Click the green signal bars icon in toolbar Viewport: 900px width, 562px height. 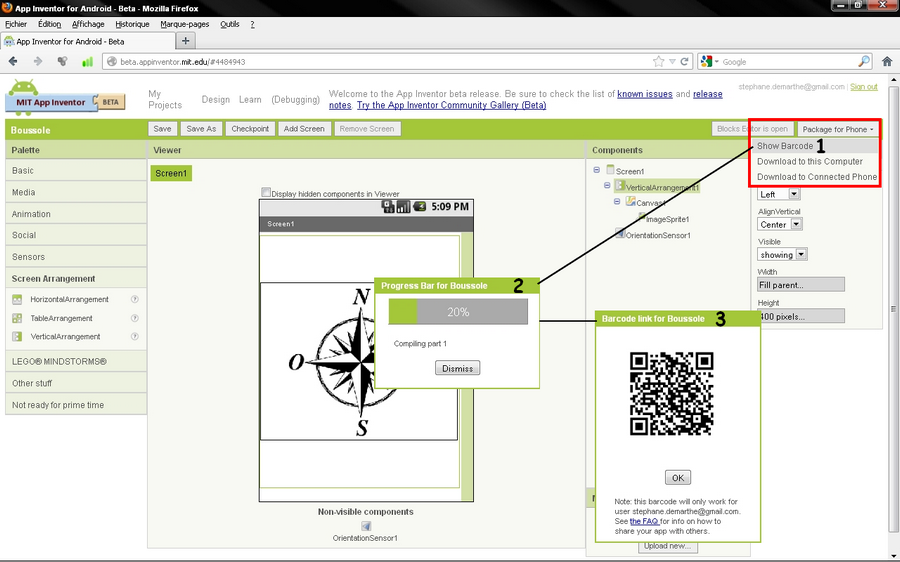(x=87, y=61)
